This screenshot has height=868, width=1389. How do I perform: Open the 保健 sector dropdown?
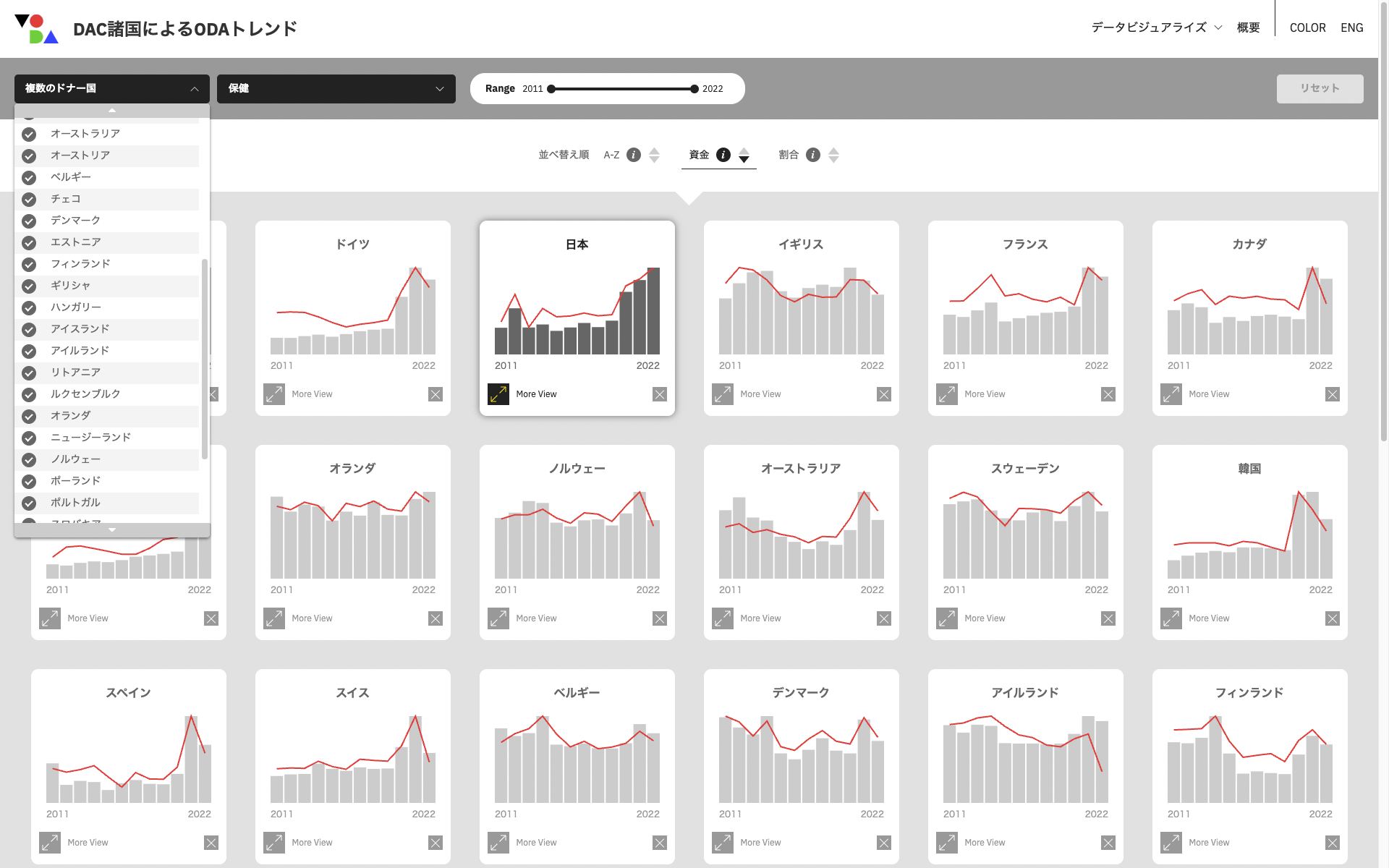(336, 88)
